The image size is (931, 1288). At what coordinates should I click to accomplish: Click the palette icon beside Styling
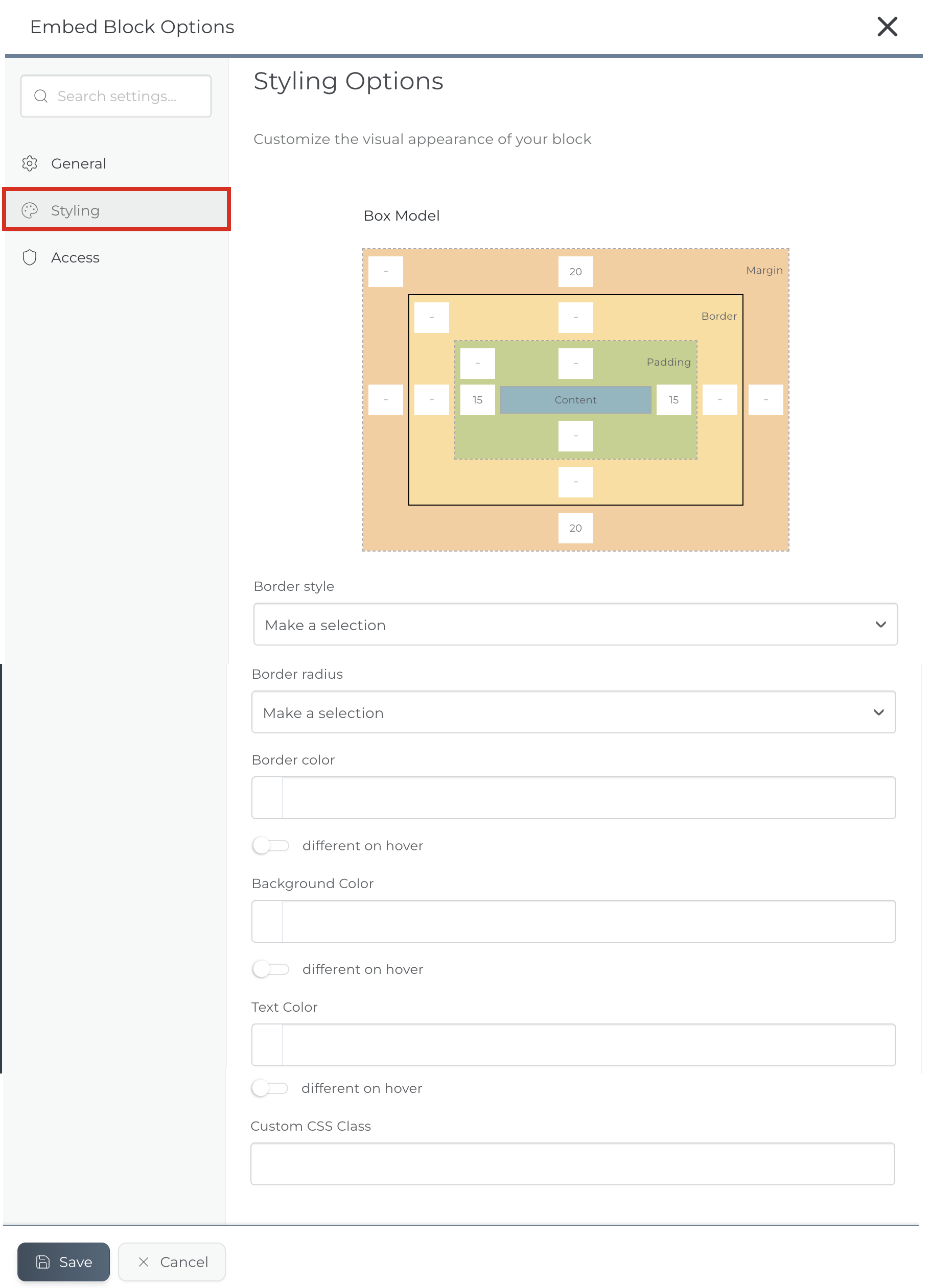click(x=30, y=211)
